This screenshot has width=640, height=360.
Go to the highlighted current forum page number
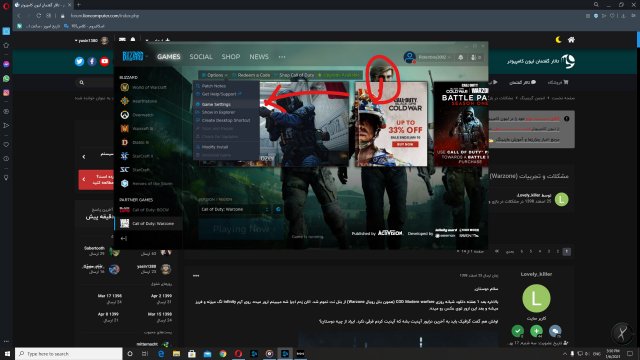567,251
